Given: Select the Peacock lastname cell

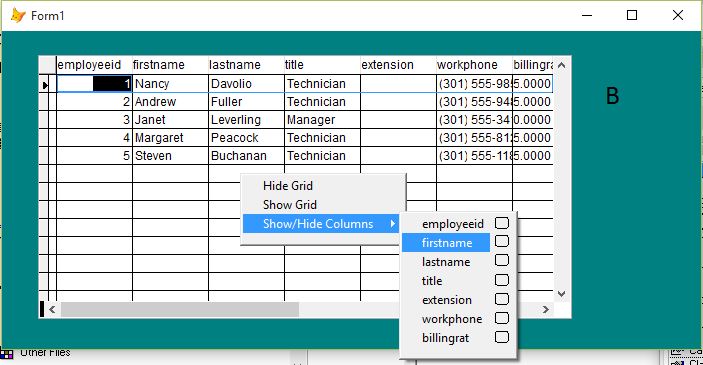Looking at the screenshot, I should [246, 138].
